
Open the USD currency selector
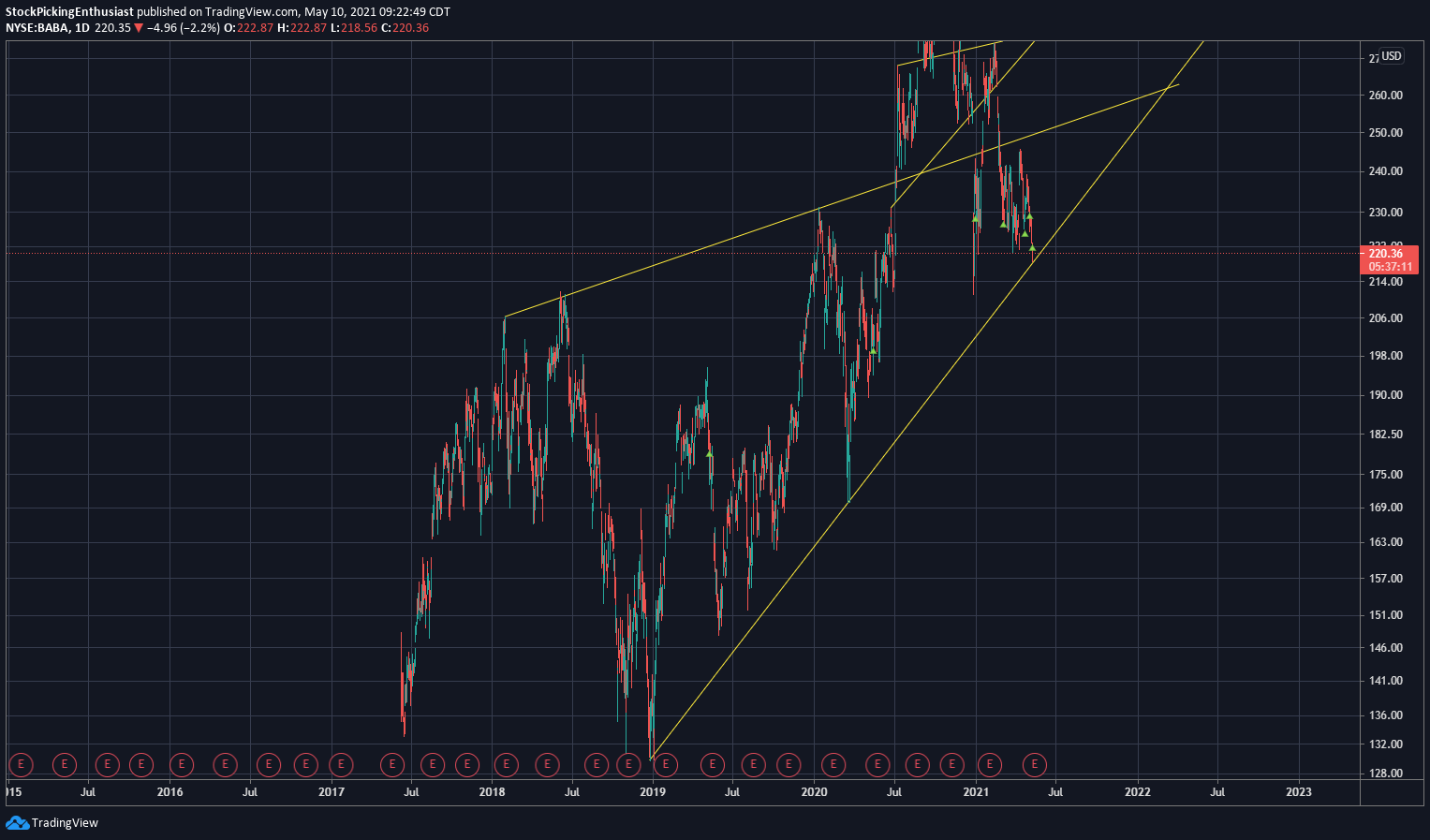1392,56
